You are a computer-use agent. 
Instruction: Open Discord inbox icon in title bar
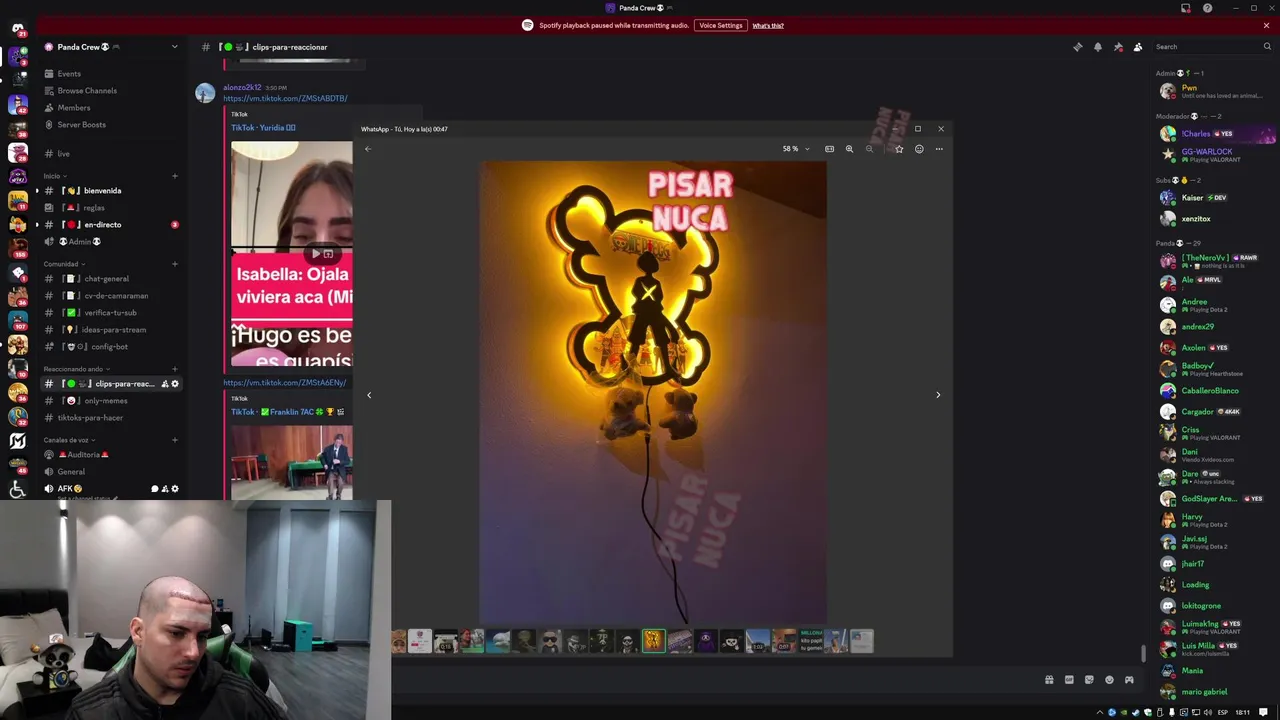[x=1186, y=8]
